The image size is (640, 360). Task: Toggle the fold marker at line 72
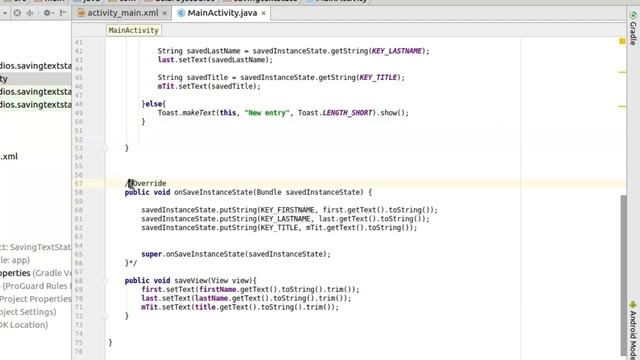pyautogui.click(x=105, y=316)
